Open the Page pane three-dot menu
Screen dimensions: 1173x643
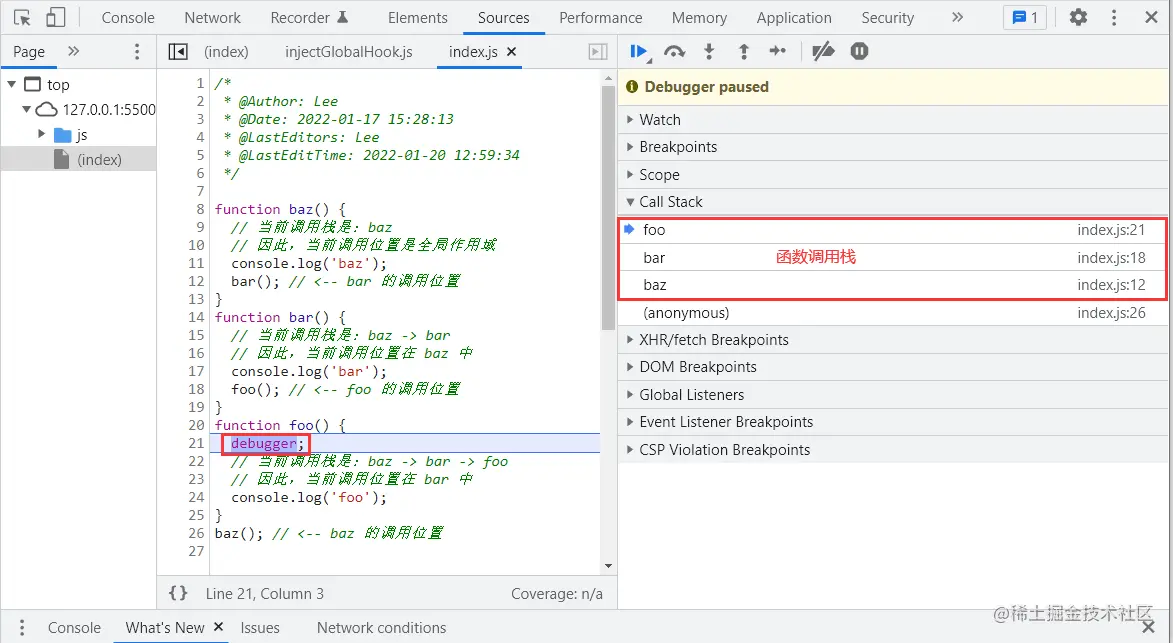pos(136,51)
